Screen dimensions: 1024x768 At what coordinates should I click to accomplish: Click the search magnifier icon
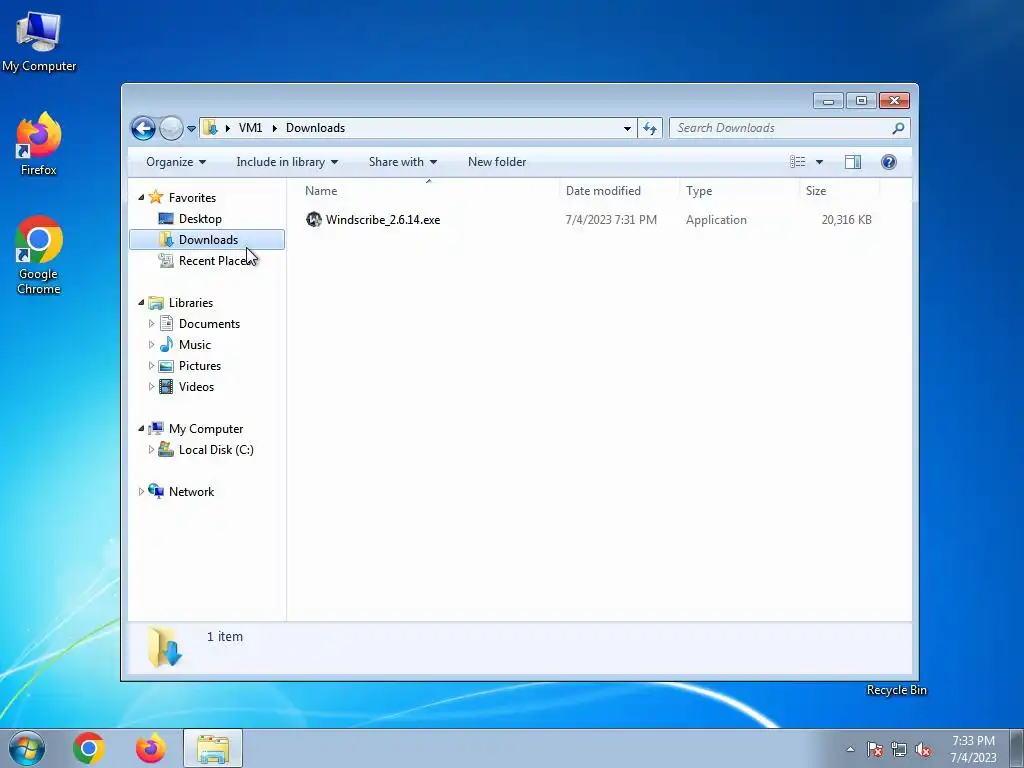[x=899, y=128]
